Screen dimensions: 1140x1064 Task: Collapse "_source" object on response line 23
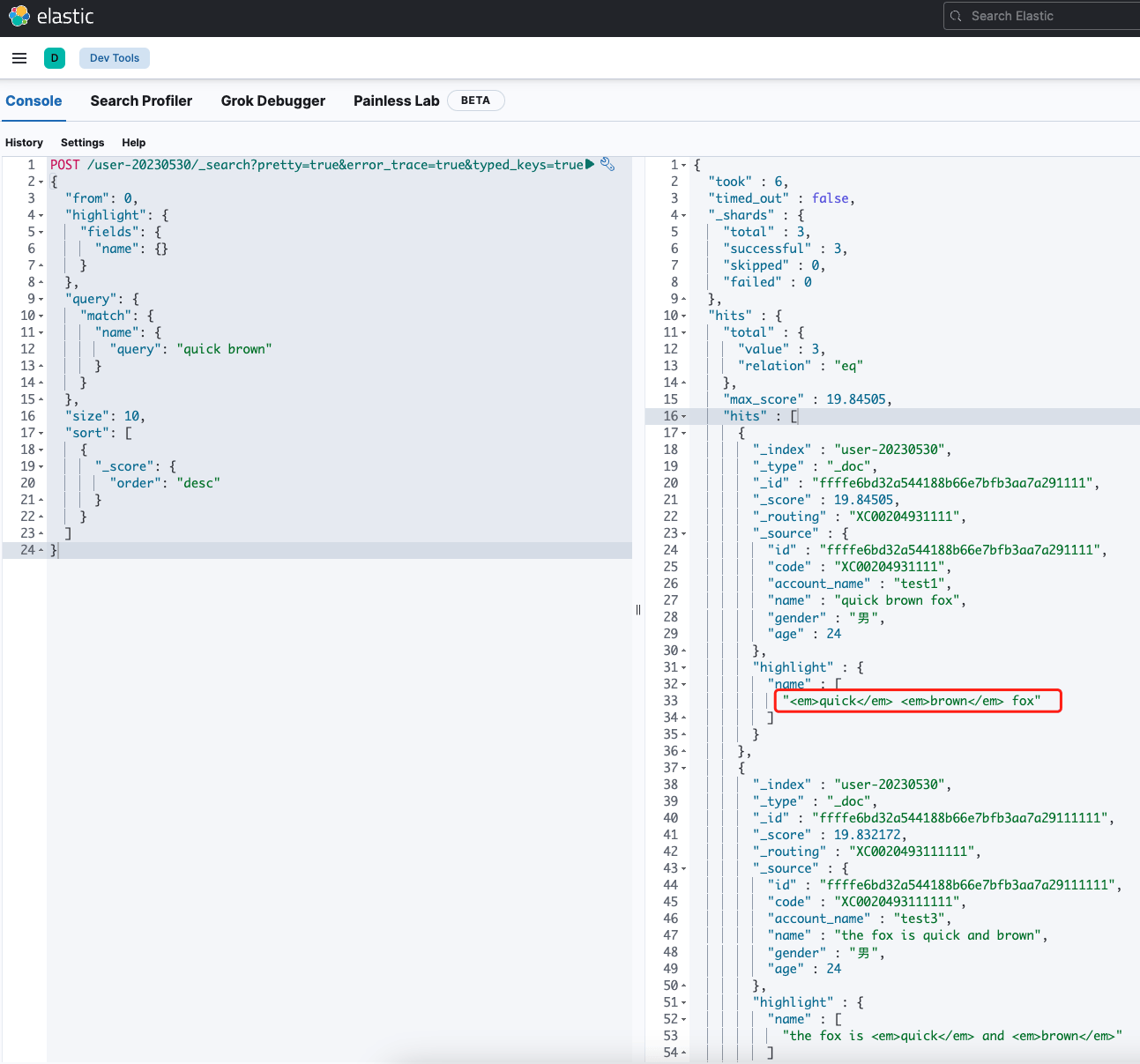[x=684, y=533]
